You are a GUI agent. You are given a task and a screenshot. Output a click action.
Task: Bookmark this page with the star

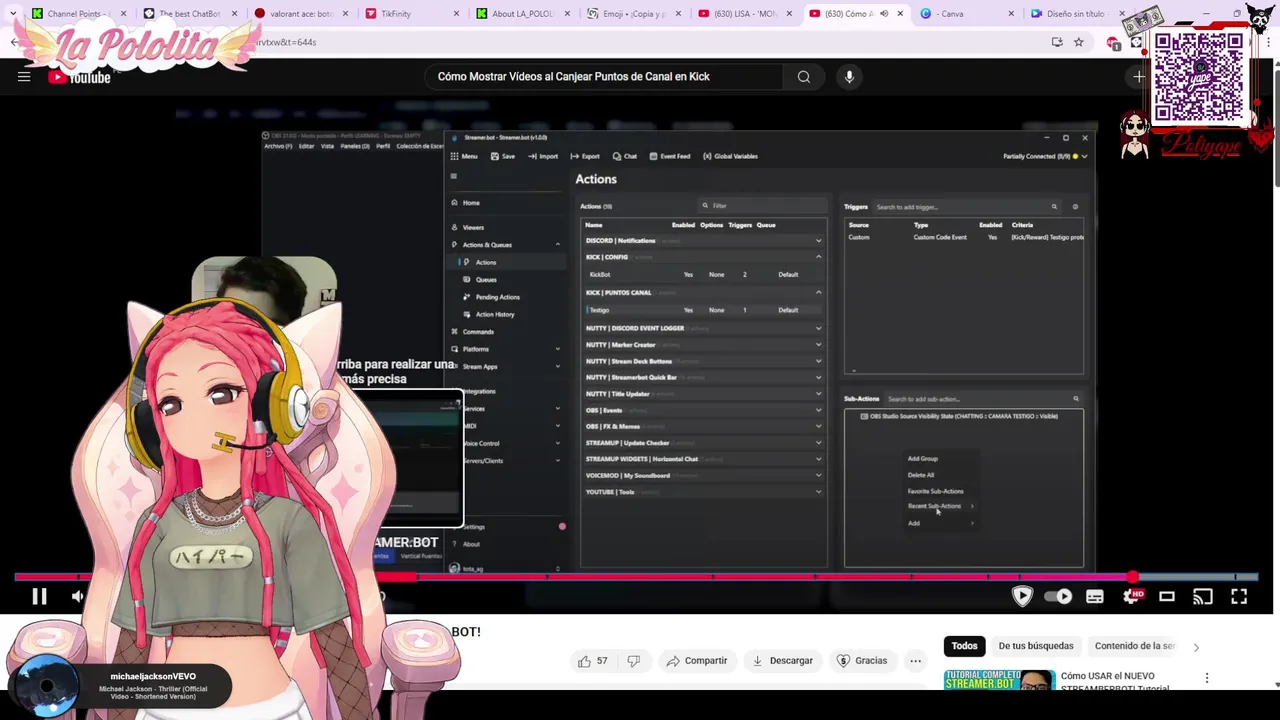[x=1078, y=42]
